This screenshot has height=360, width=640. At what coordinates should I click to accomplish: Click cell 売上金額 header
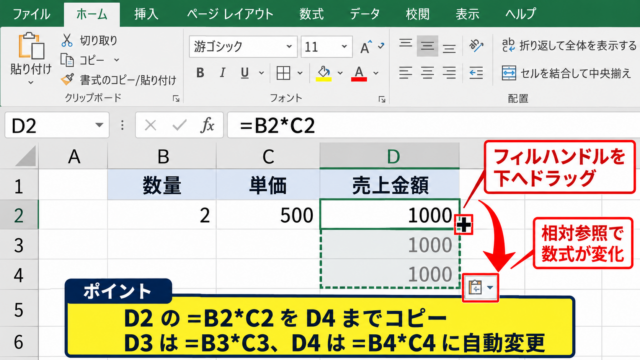pyautogui.click(x=390, y=185)
